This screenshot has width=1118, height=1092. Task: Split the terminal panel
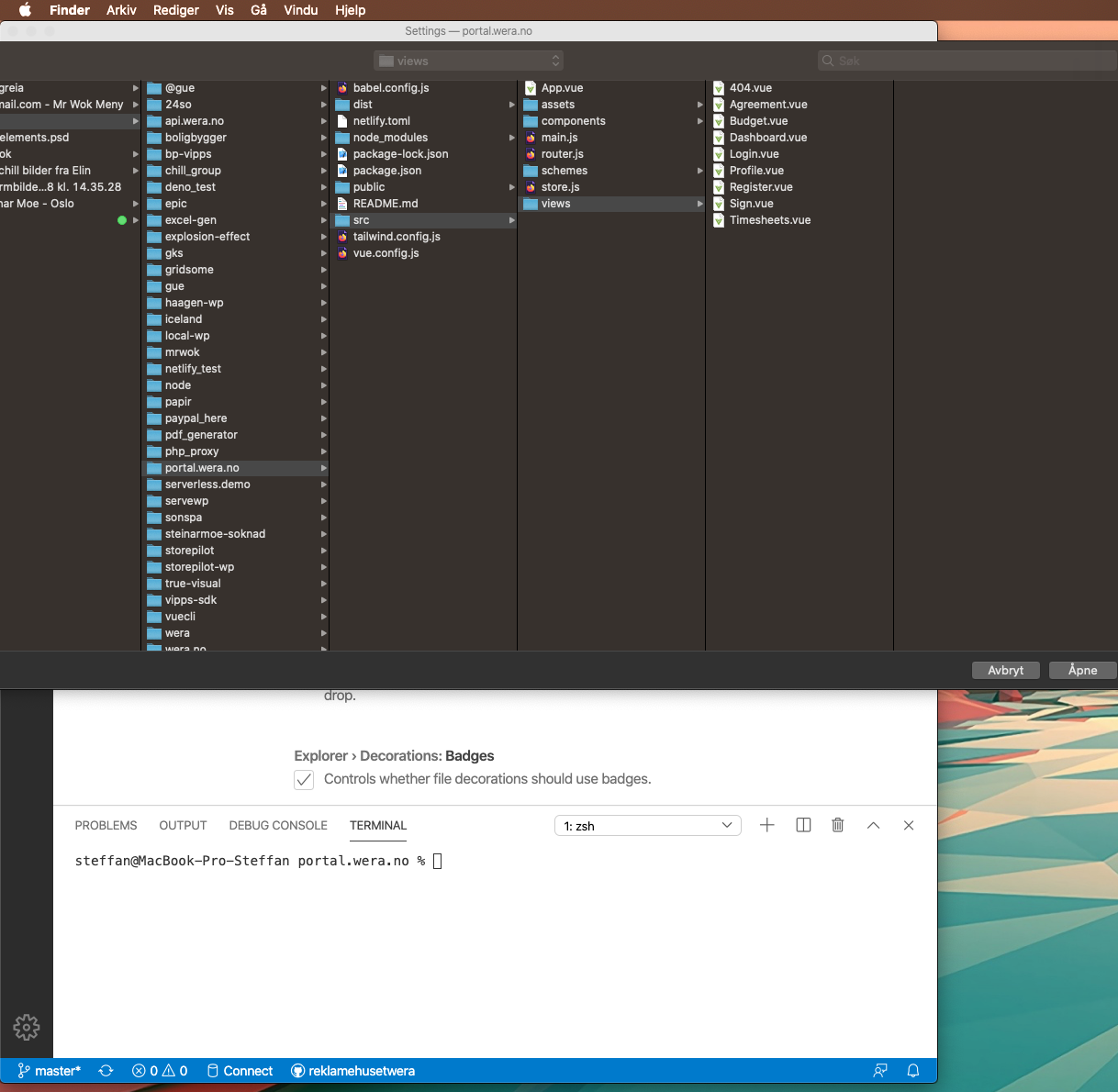[803, 825]
